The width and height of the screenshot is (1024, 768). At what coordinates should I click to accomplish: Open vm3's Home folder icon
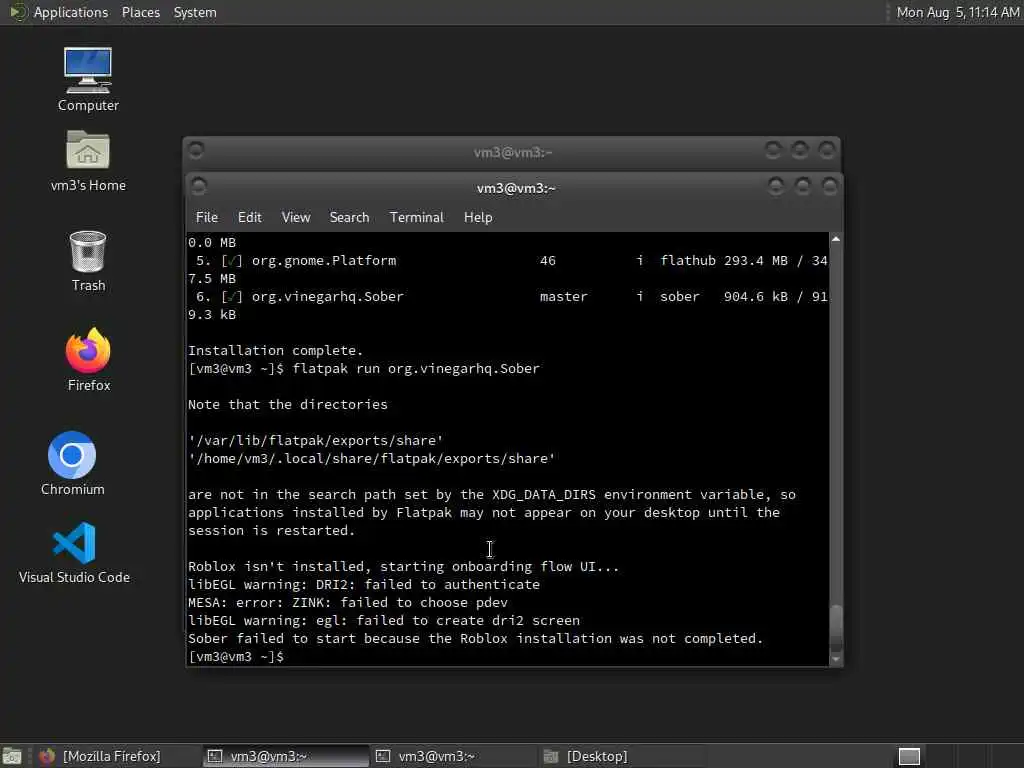88,161
